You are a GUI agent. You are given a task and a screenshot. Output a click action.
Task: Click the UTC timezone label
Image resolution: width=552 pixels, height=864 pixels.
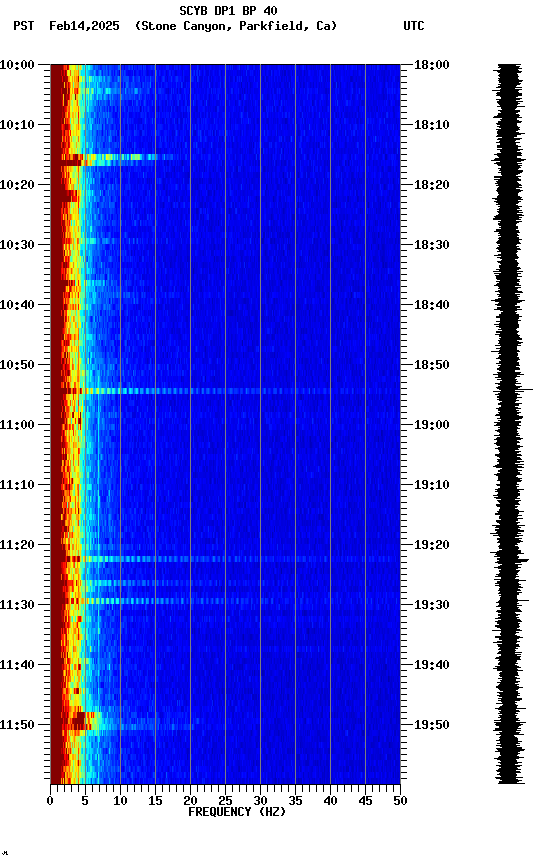coord(414,26)
